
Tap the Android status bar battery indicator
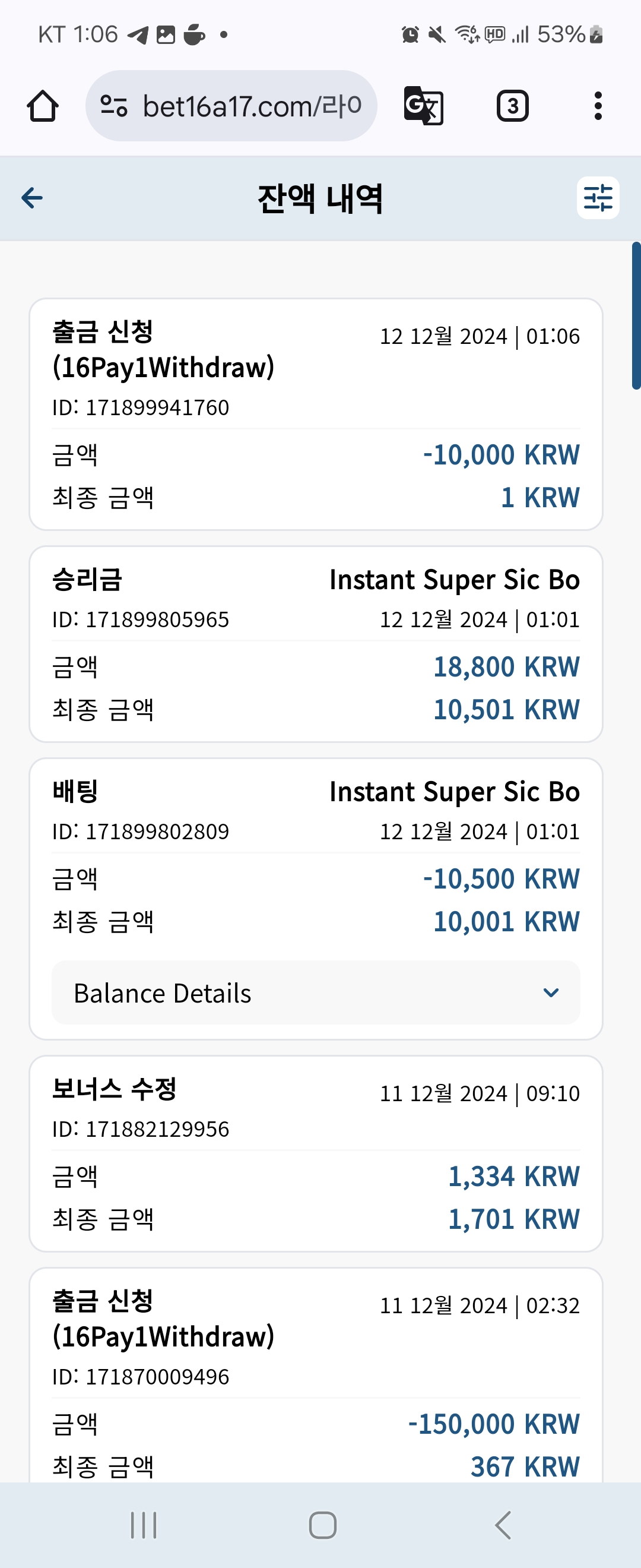click(570, 34)
